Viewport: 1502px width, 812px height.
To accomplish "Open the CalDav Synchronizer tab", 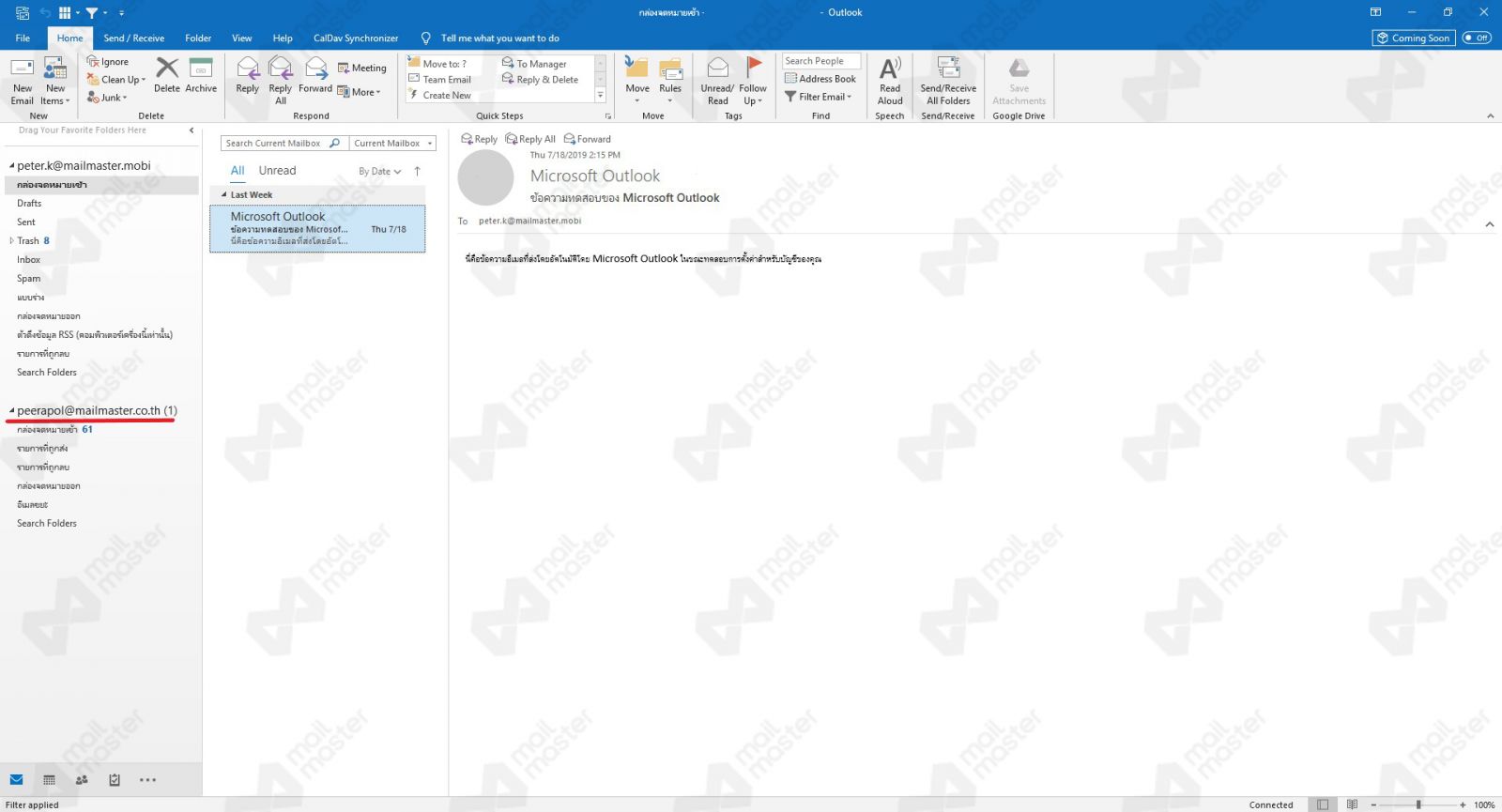I will click(356, 38).
